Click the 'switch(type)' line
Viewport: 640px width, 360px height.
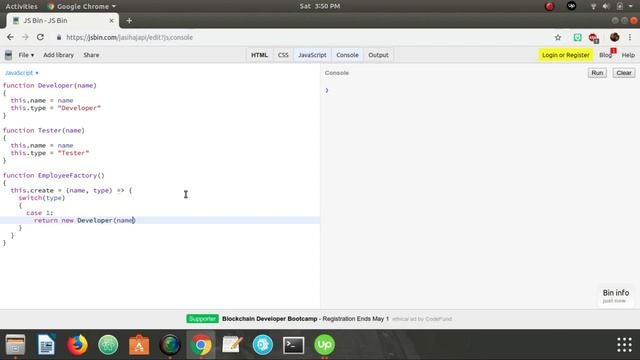coord(42,198)
